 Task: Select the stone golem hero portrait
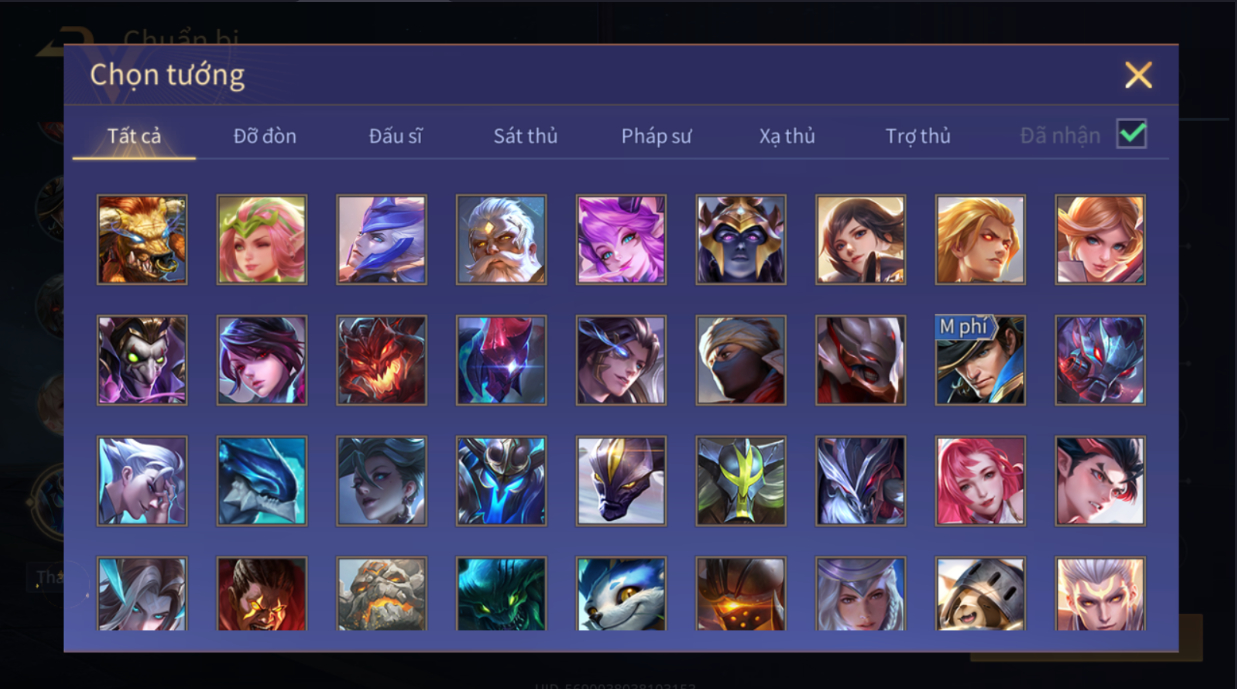(381, 594)
